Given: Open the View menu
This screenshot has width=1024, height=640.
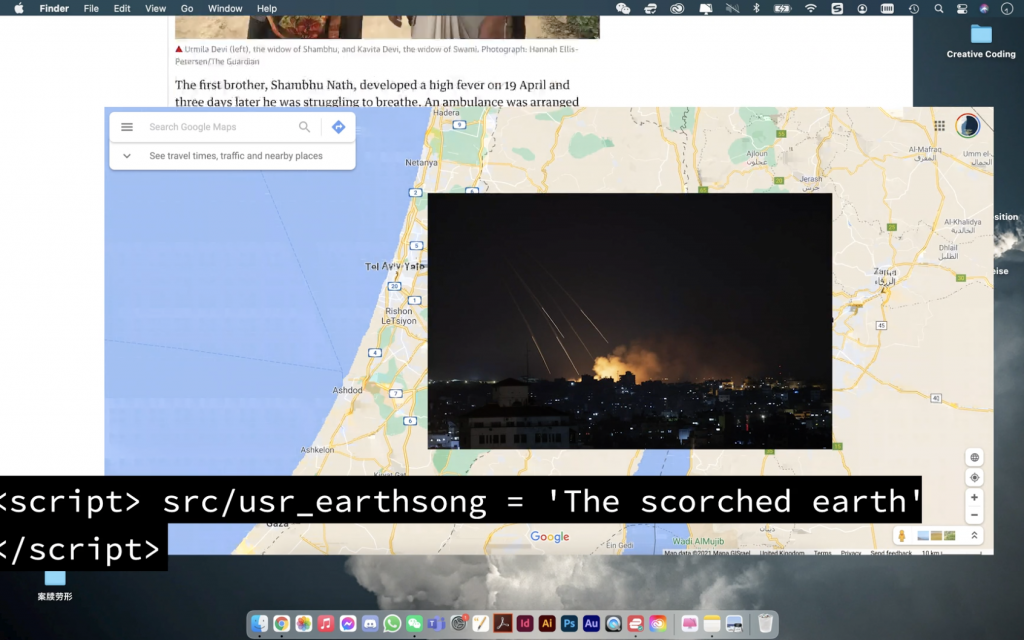Looking at the screenshot, I should (x=155, y=8).
